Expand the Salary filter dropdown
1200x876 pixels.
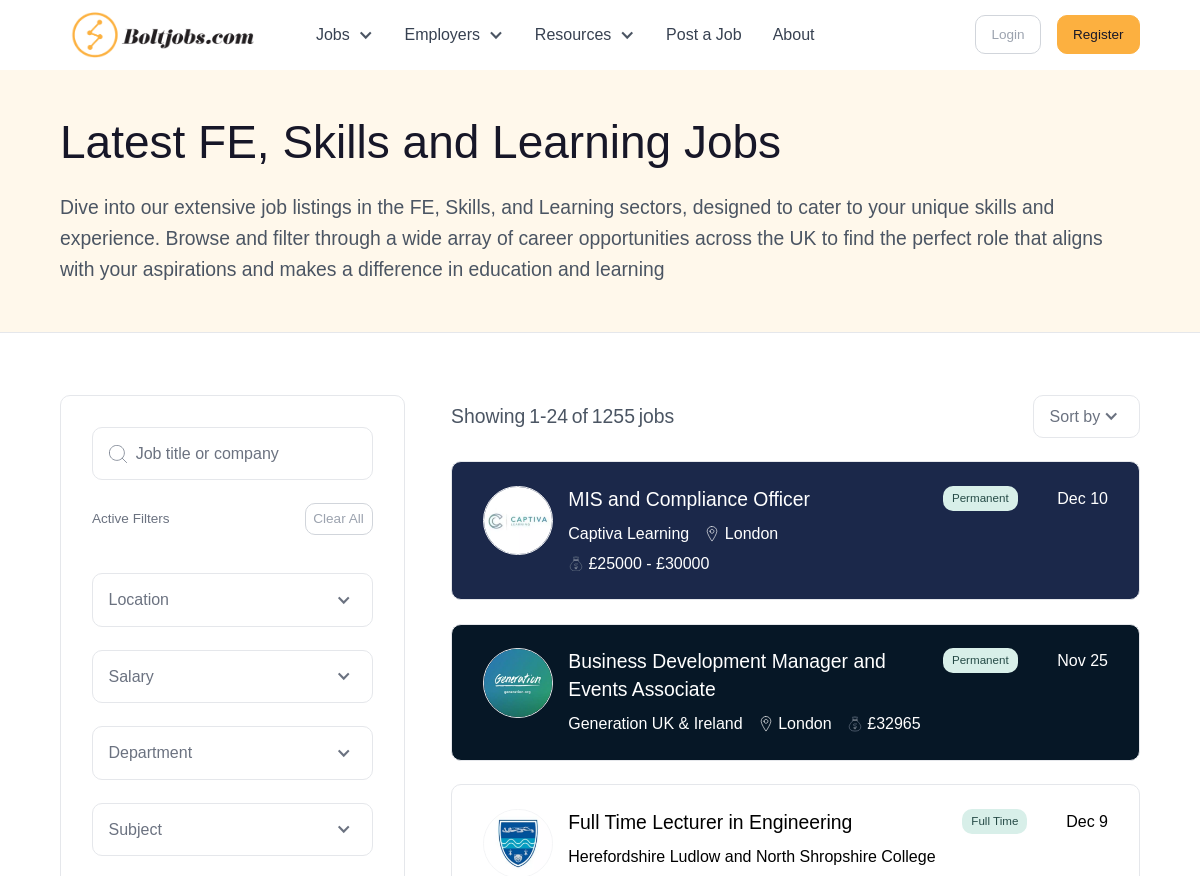tap(232, 677)
